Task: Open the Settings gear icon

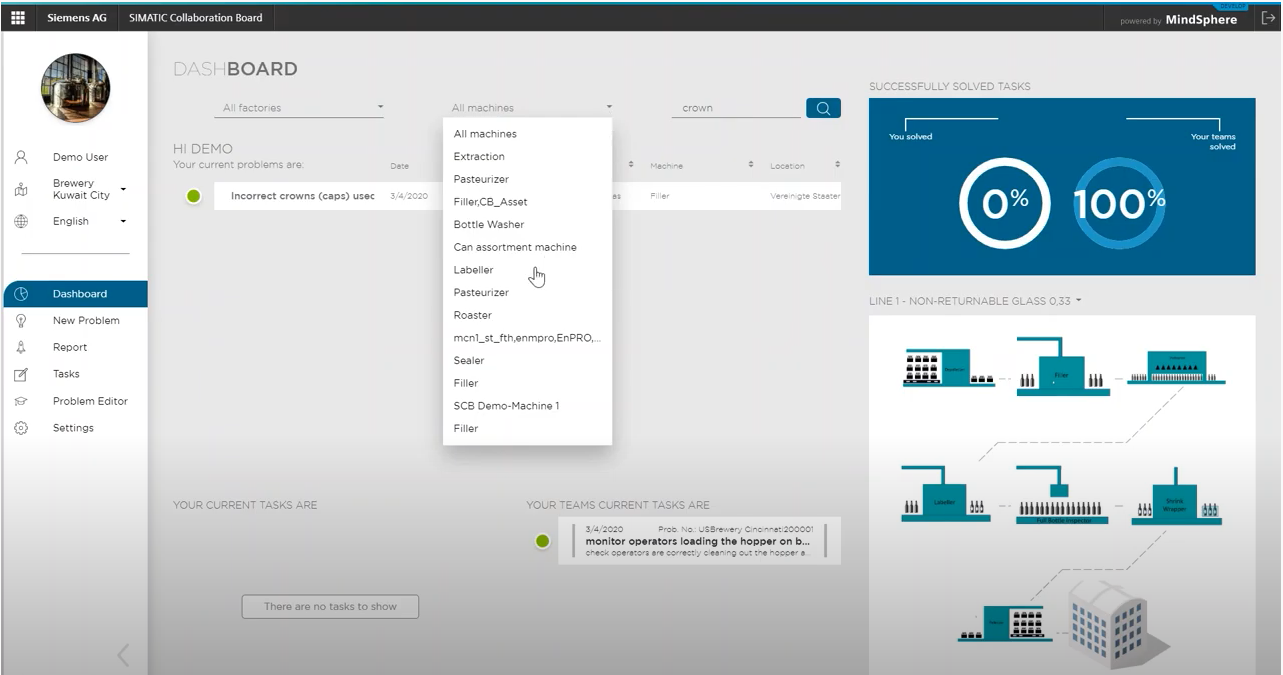Action: click(21, 428)
